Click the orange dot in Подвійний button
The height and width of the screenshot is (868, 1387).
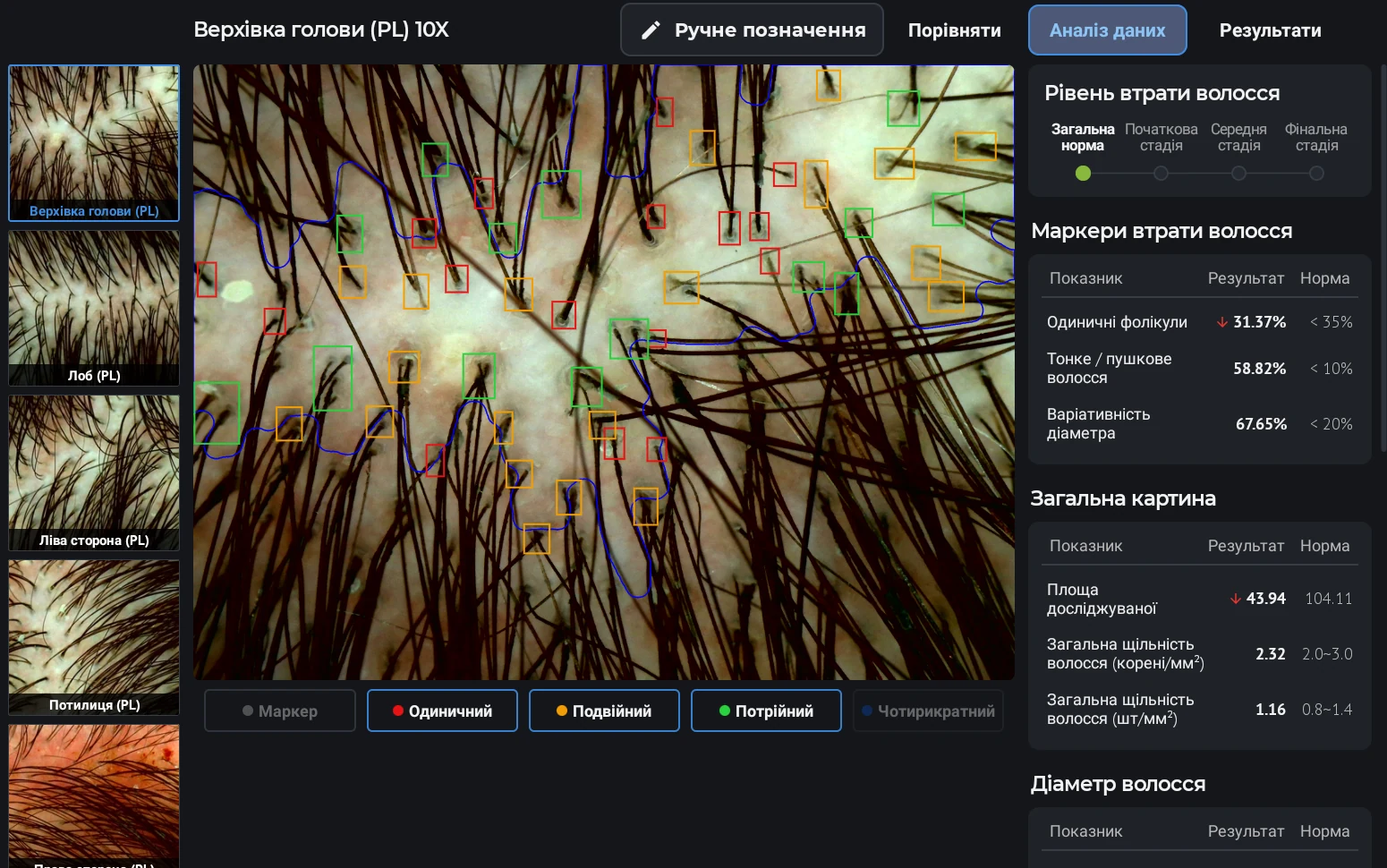(562, 711)
